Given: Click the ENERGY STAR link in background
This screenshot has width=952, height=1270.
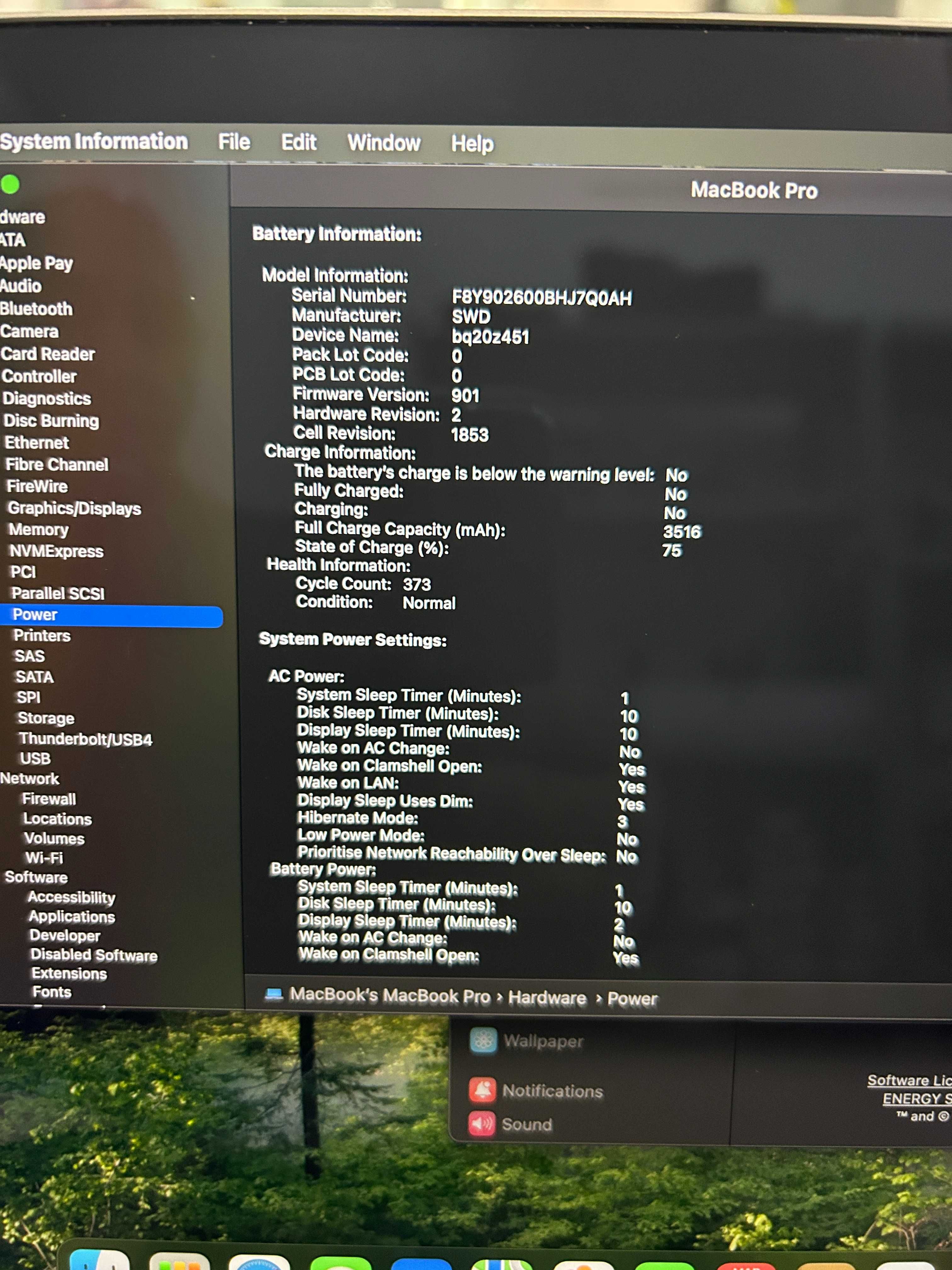Looking at the screenshot, I should (x=917, y=1099).
